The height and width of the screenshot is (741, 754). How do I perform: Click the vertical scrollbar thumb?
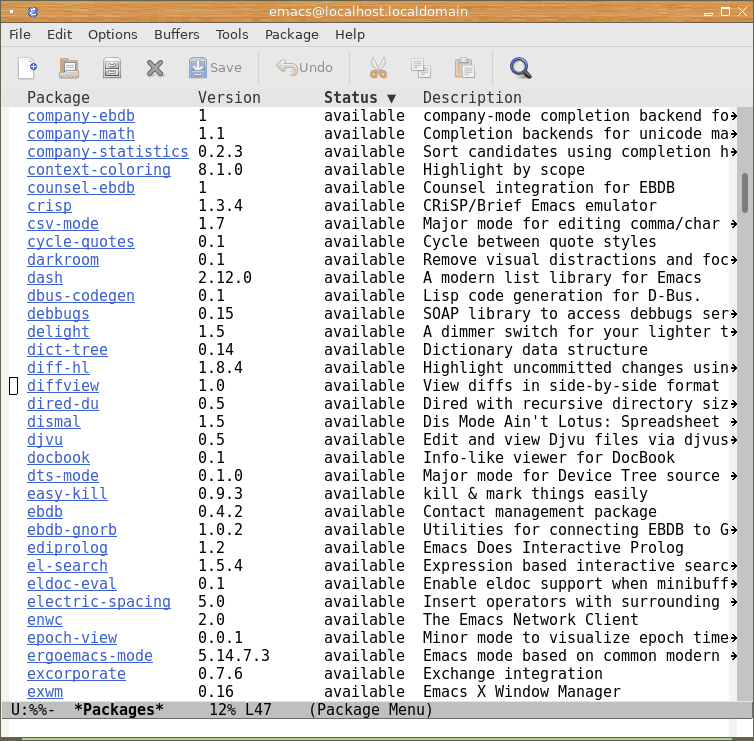coord(745,193)
